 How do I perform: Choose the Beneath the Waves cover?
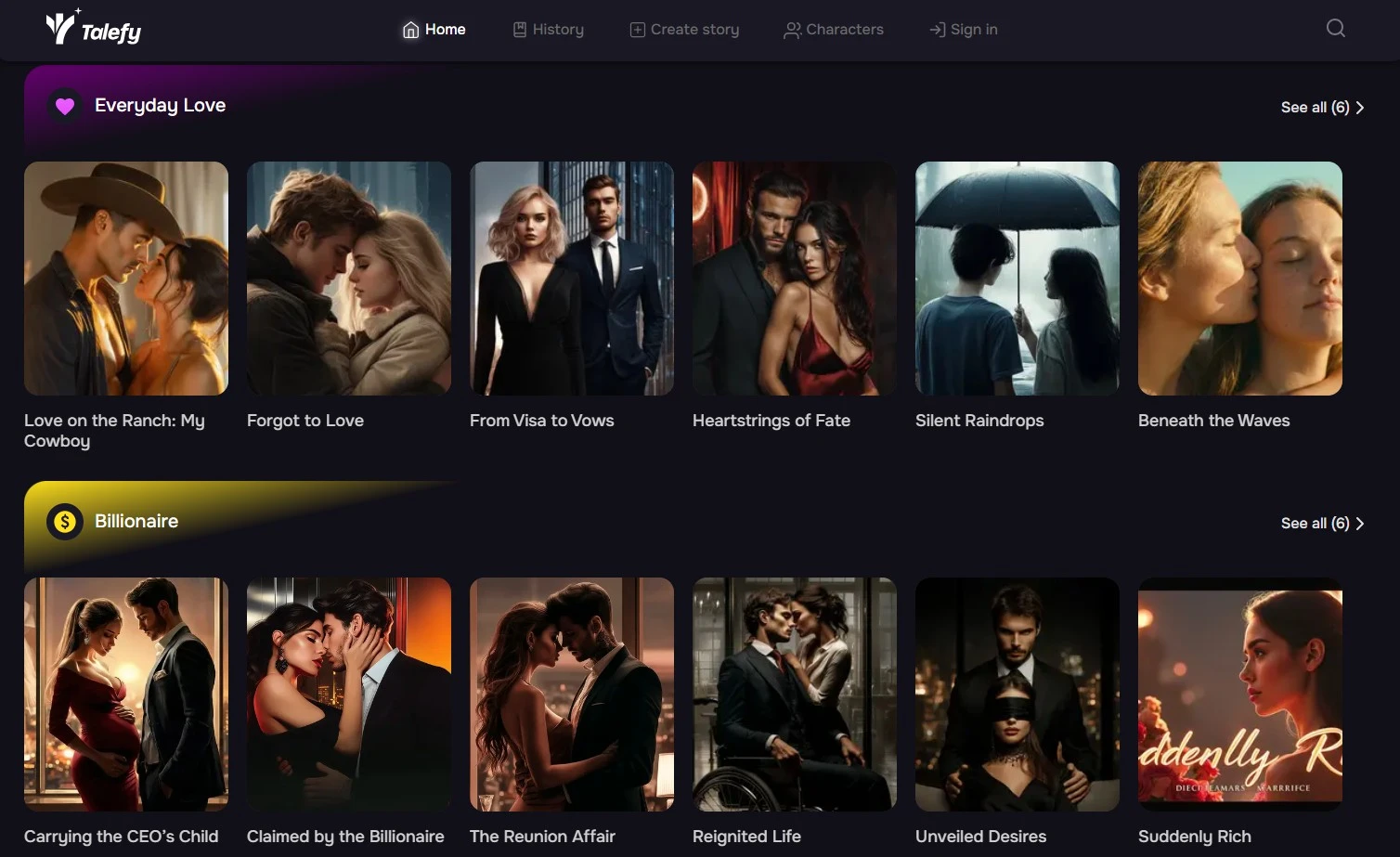pyautogui.click(x=1240, y=279)
